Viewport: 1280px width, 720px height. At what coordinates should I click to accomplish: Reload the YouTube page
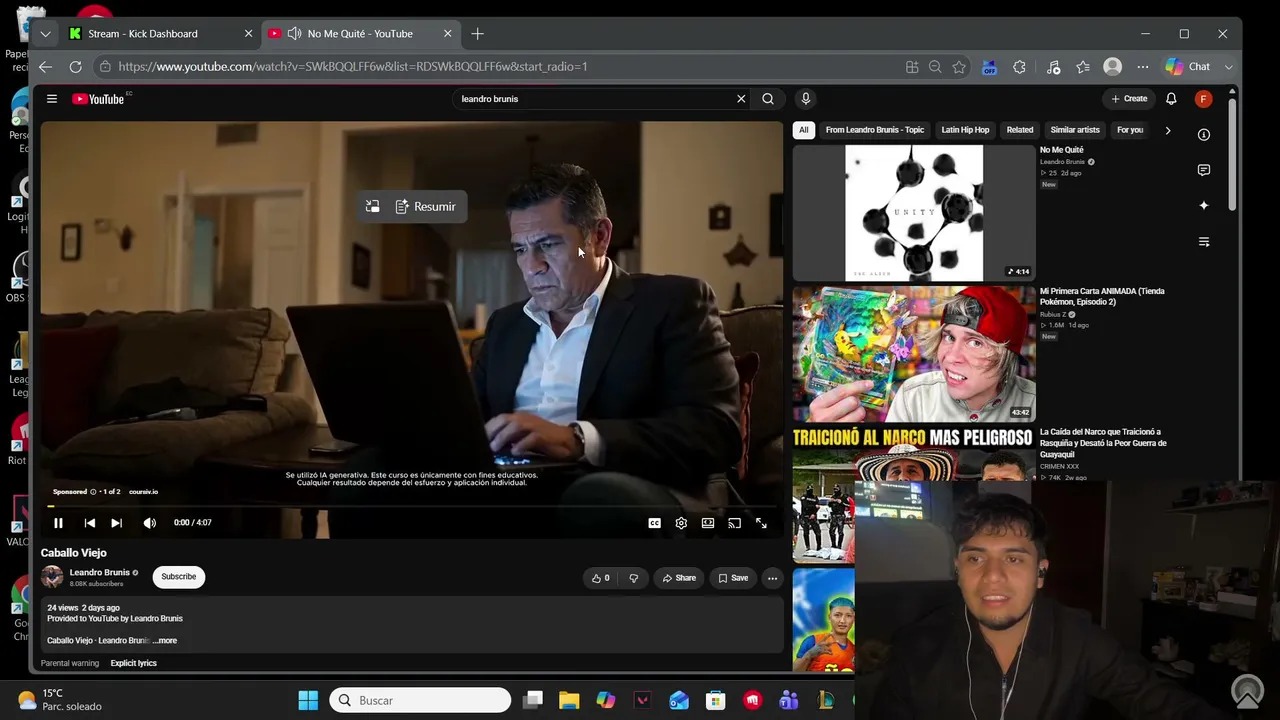(x=75, y=67)
